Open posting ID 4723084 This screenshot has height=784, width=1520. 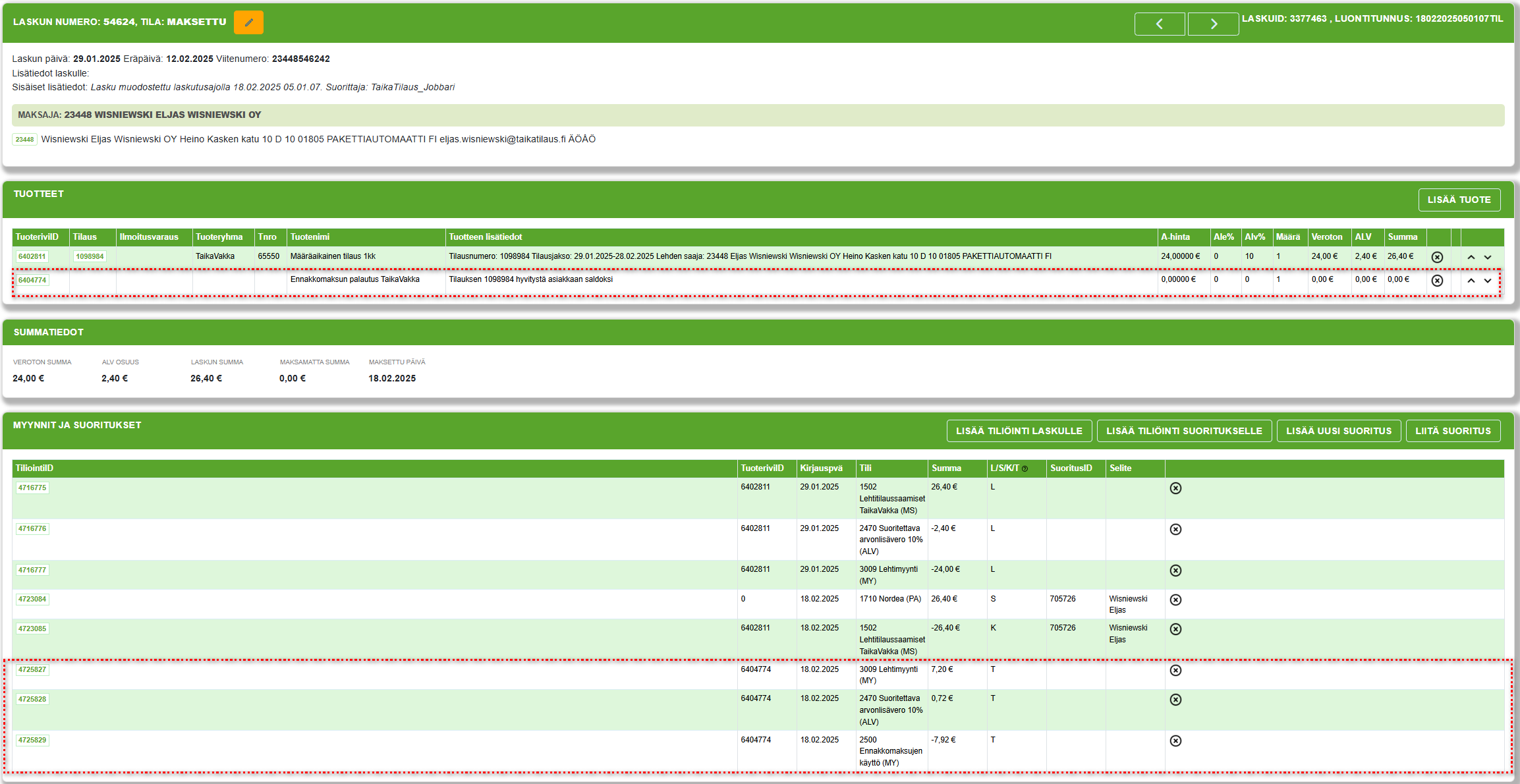[x=32, y=600]
